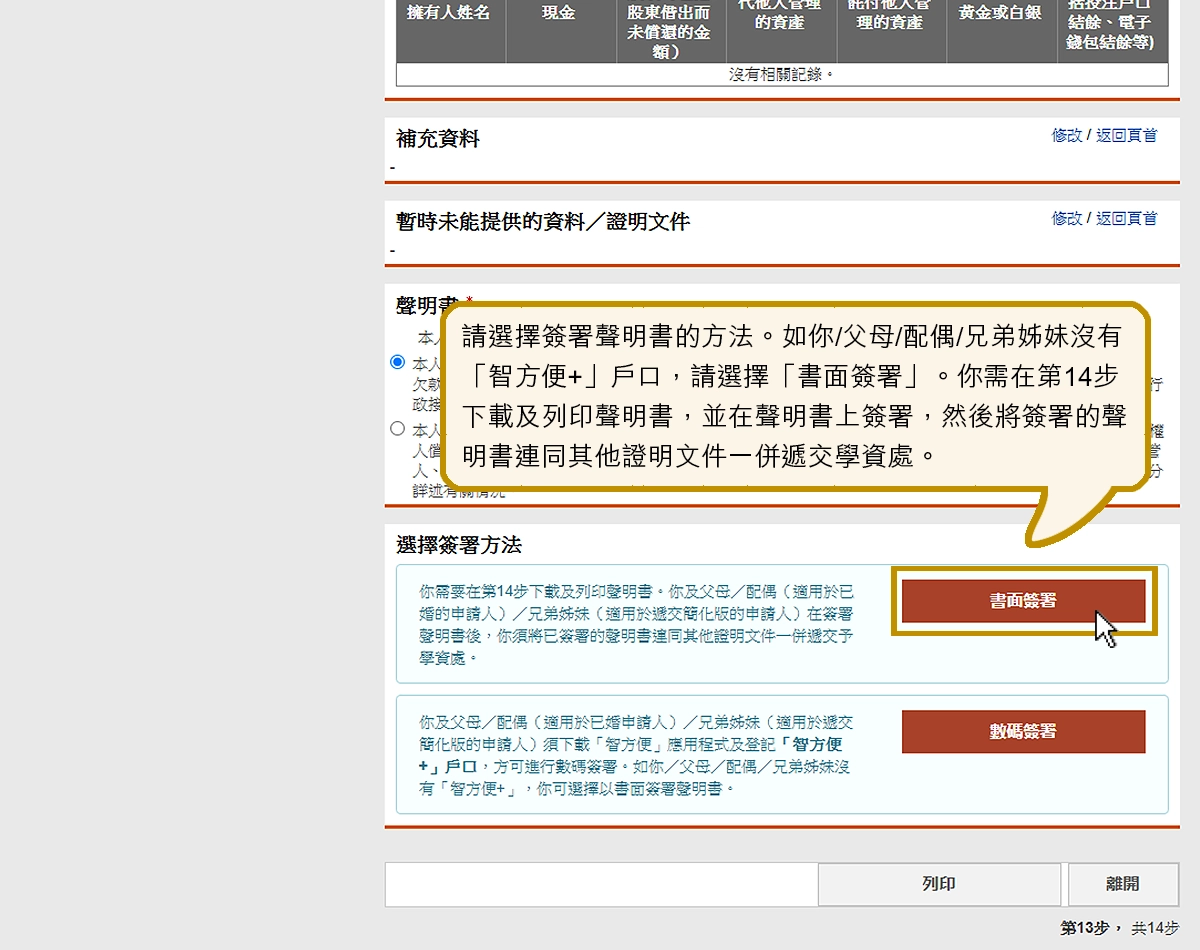Click the 沒有相關記錄 table row
This screenshot has height=950, width=1200.
[x=781, y=75]
